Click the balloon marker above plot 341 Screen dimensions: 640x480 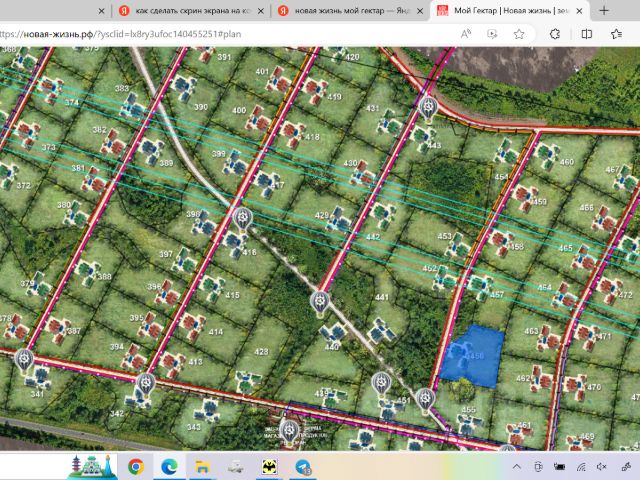click(24, 360)
